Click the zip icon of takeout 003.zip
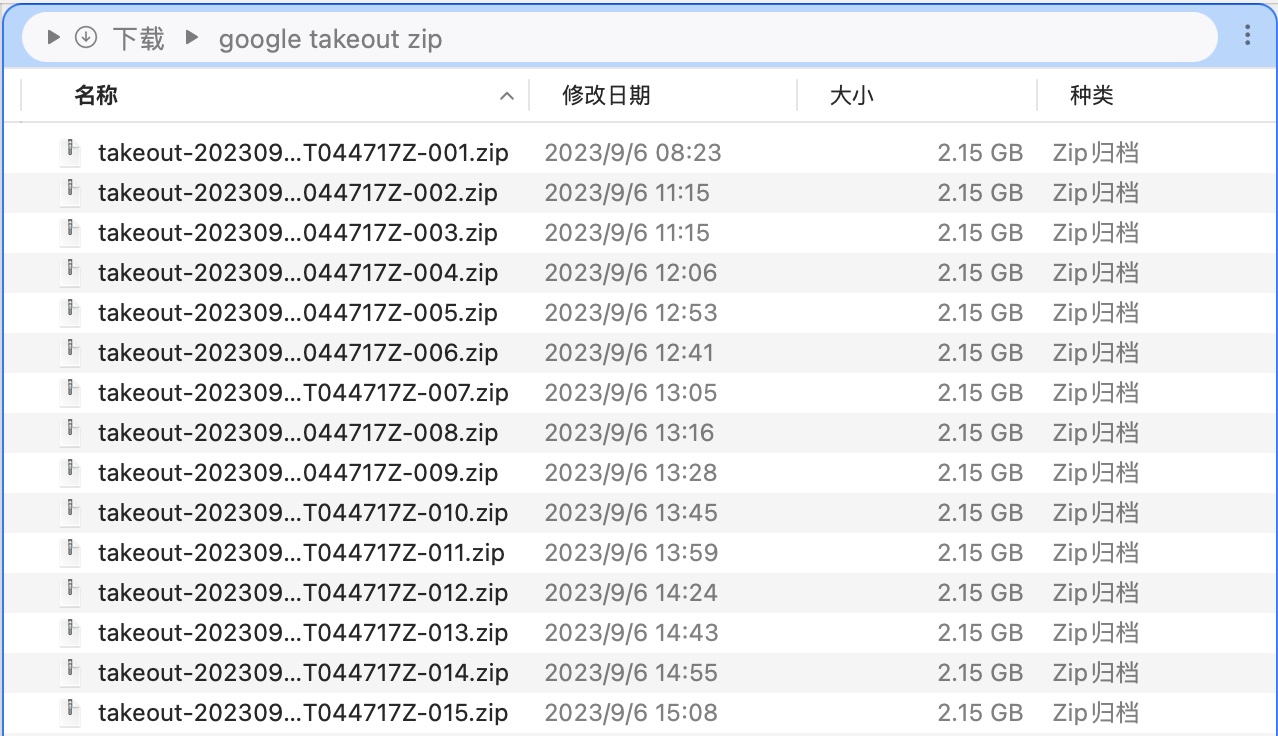This screenshot has height=736, width=1278. pos(70,231)
